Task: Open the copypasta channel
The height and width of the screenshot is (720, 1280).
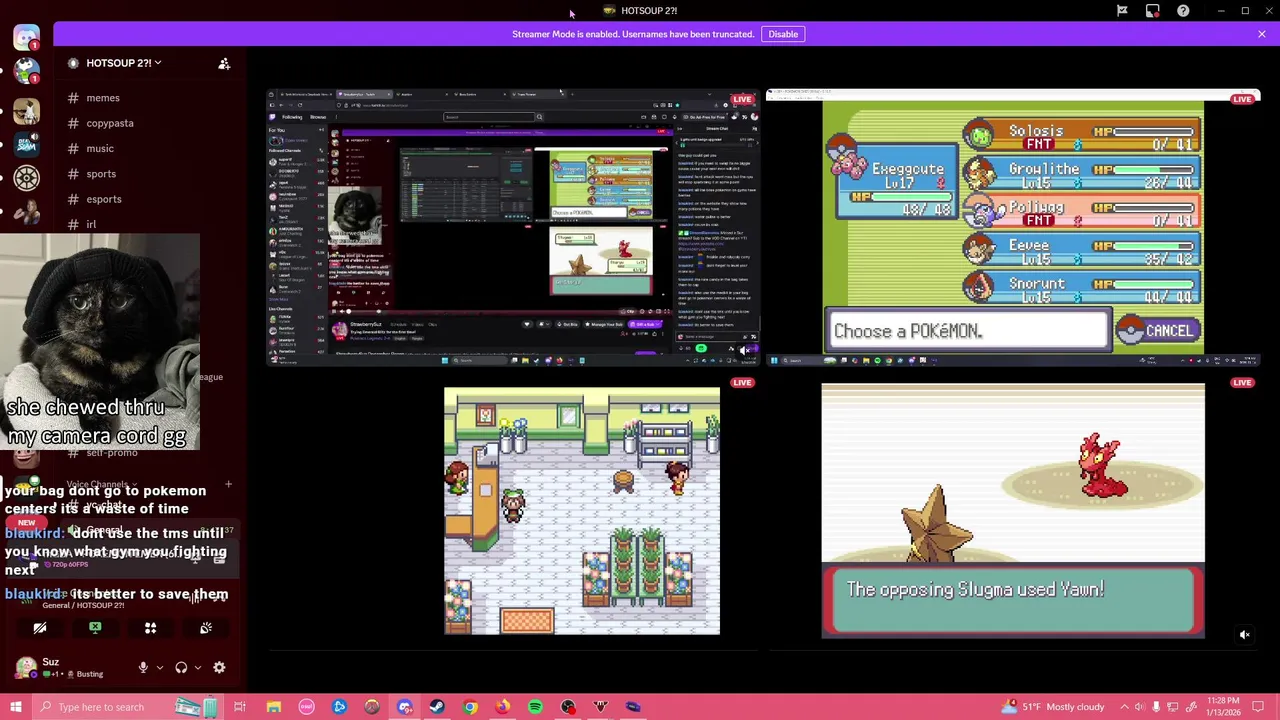Action: tap(109, 123)
